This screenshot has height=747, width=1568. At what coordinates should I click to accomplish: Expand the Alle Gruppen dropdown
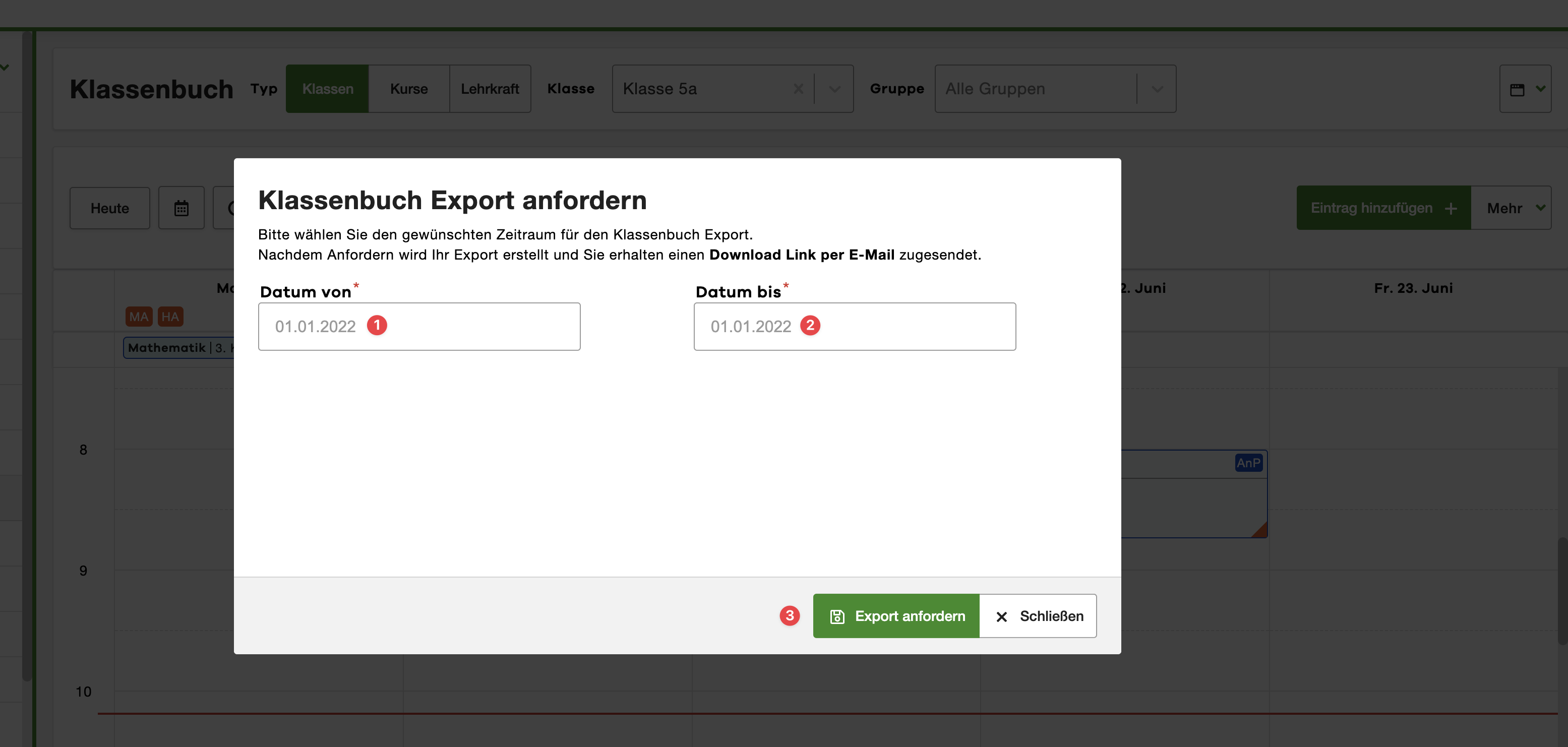1156,89
